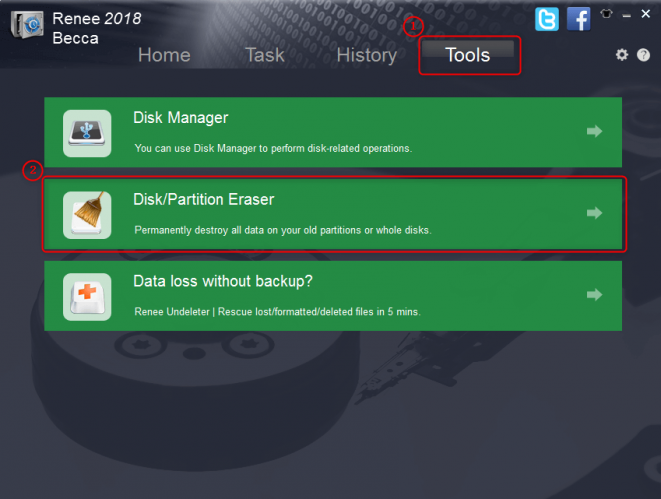Click the Renee Becca safe logo
The height and width of the screenshot is (499, 661).
click(x=27, y=25)
